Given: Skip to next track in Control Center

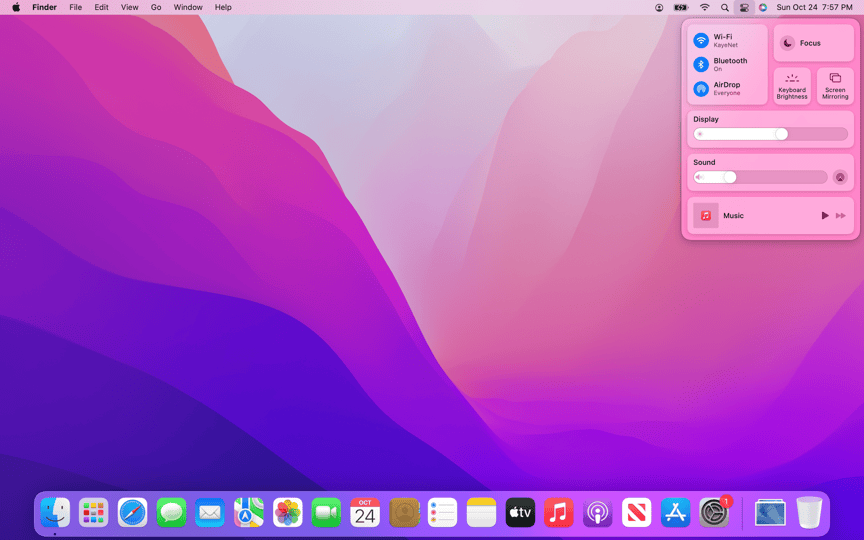Looking at the screenshot, I should click(841, 215).
